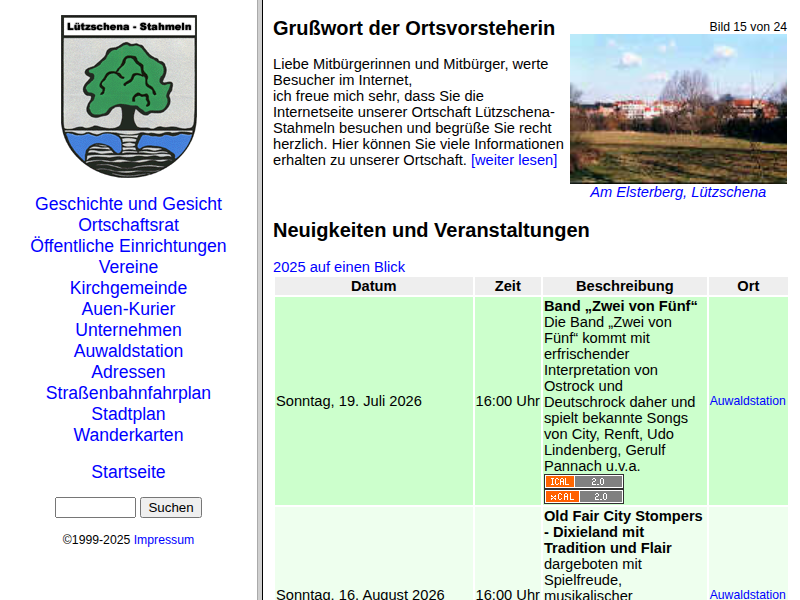
Task: Open the Am Elsterberg landscape photo
Action: tap(678, 109)
